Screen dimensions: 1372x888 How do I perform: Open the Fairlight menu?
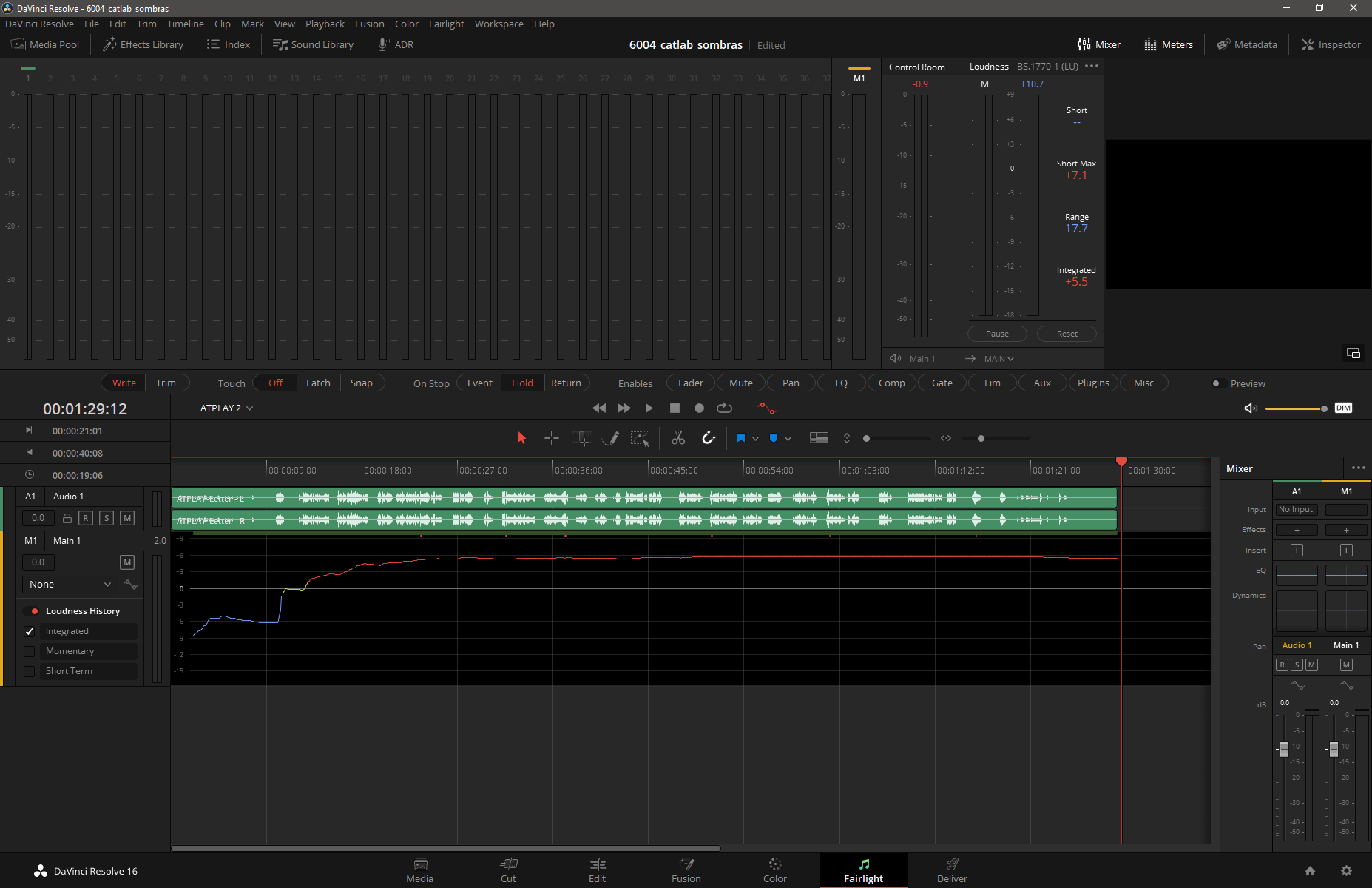pyautogui.click(x=446, y=24)
